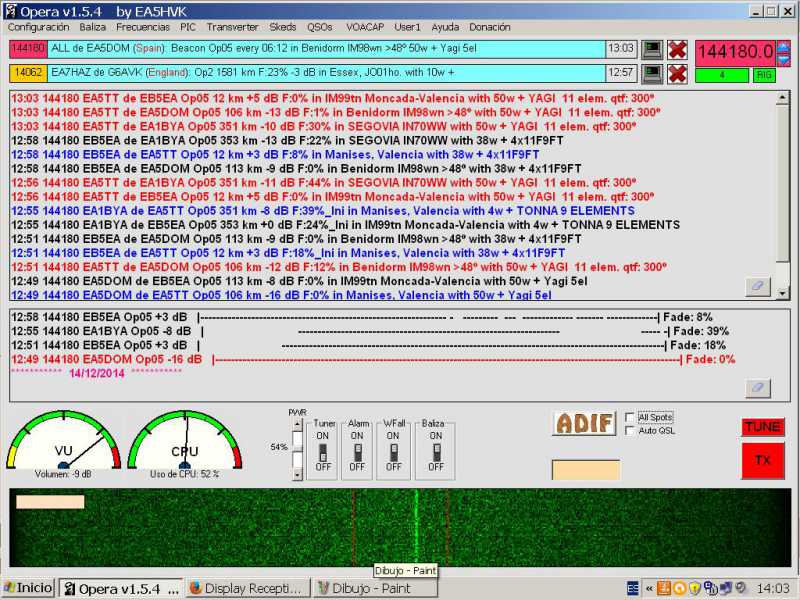The image size is (800, 600).
Task: Click the green RIG button
Action: (764, 76)
